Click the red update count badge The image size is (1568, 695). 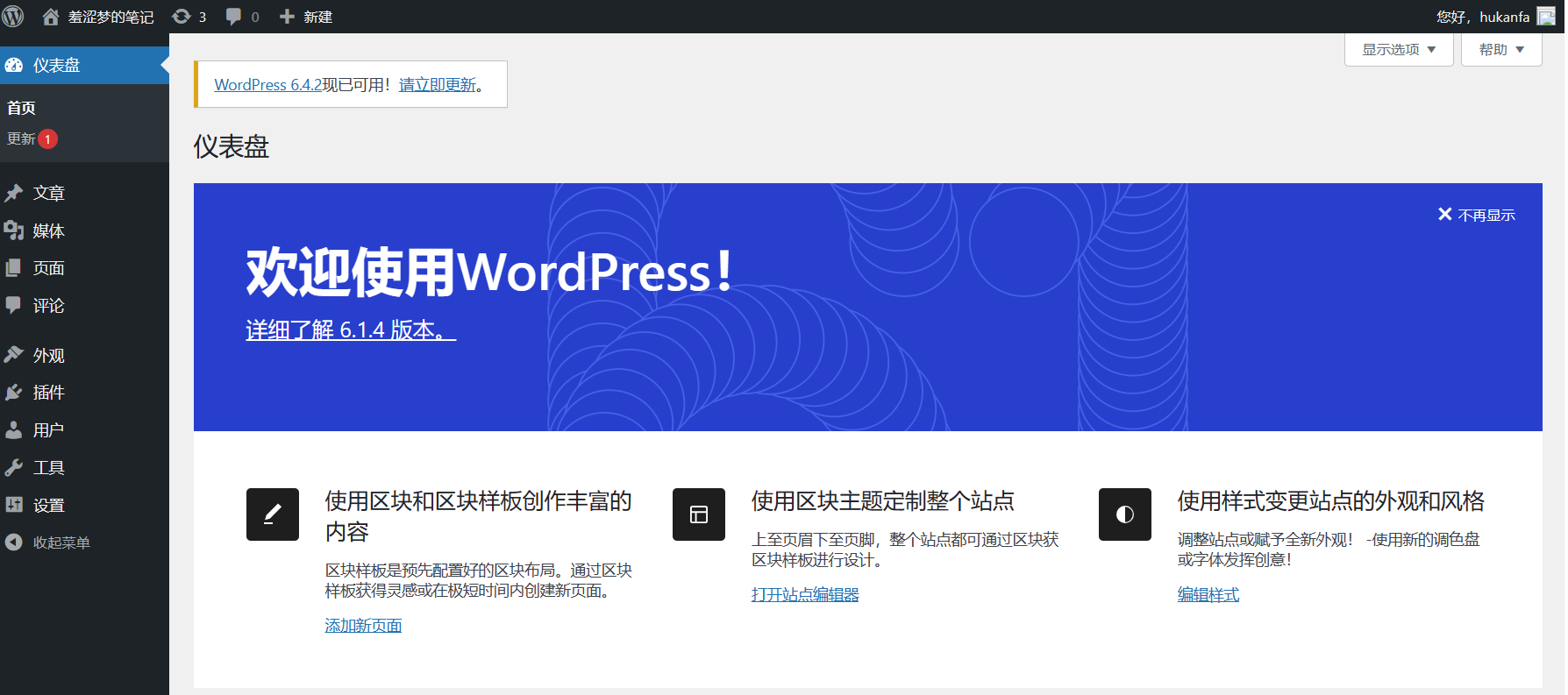(48, 138)
